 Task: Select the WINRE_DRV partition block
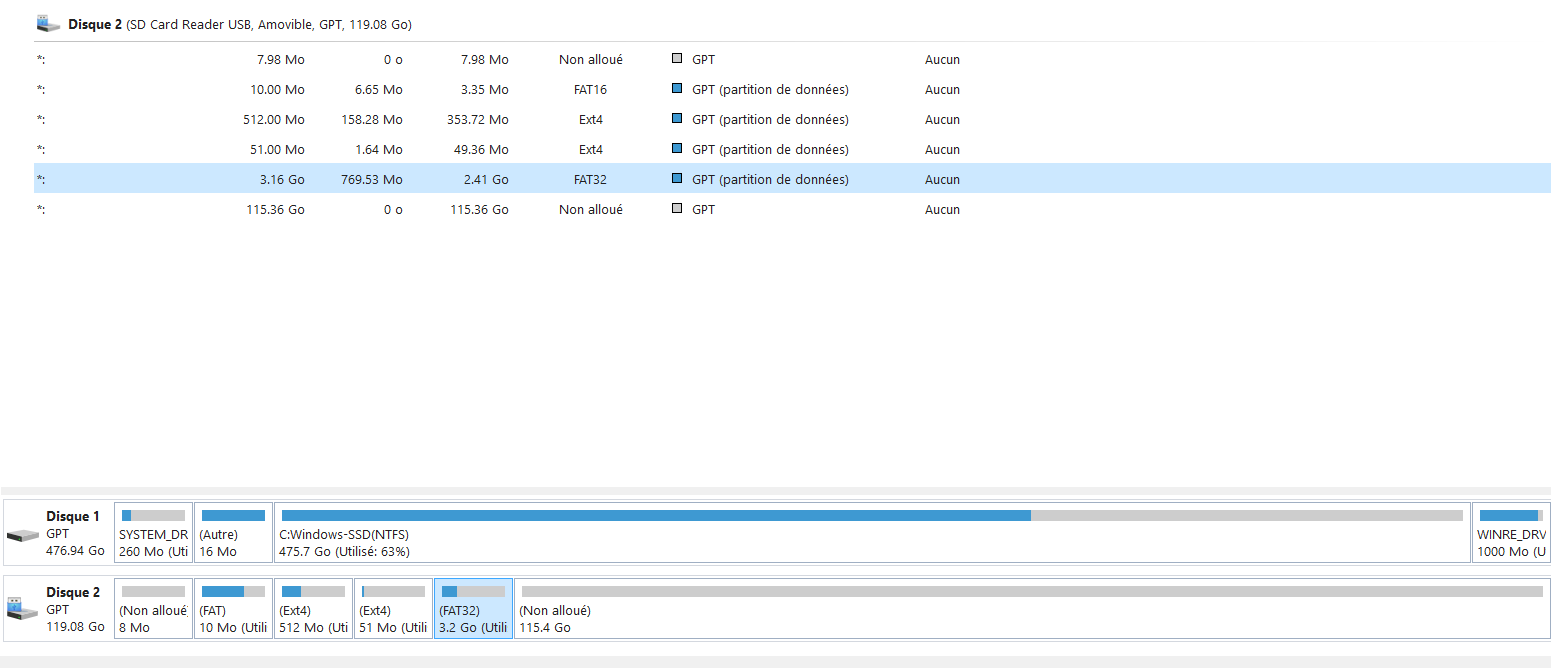(x=1510, y=542)
